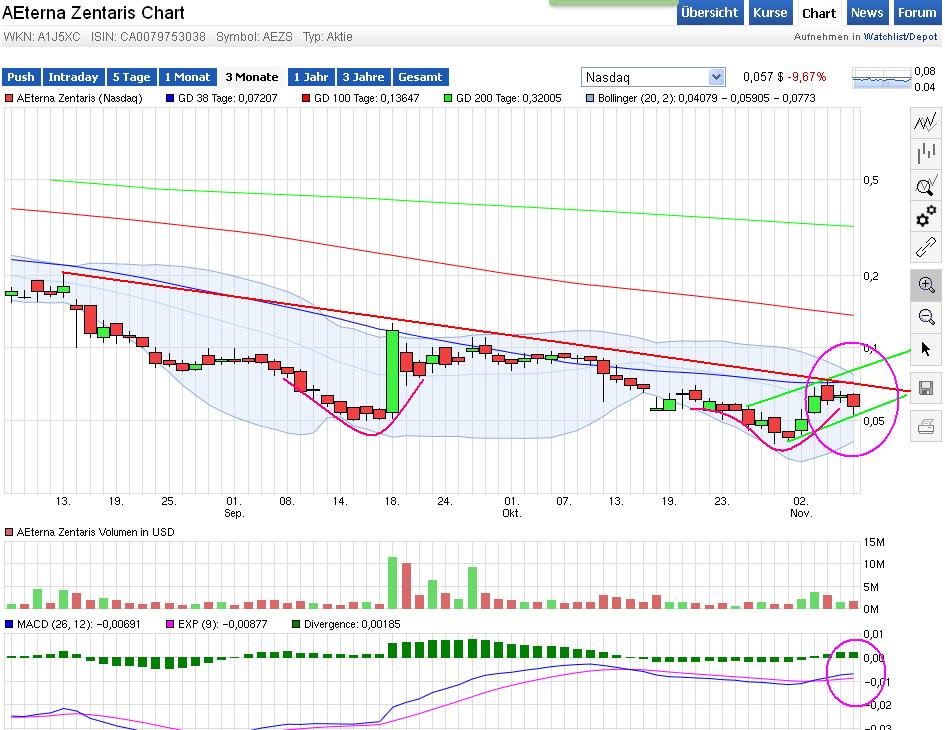The width and height of the screenshot is (945, 730).
Task: Activate the zoom out tool
Action: 925,317
